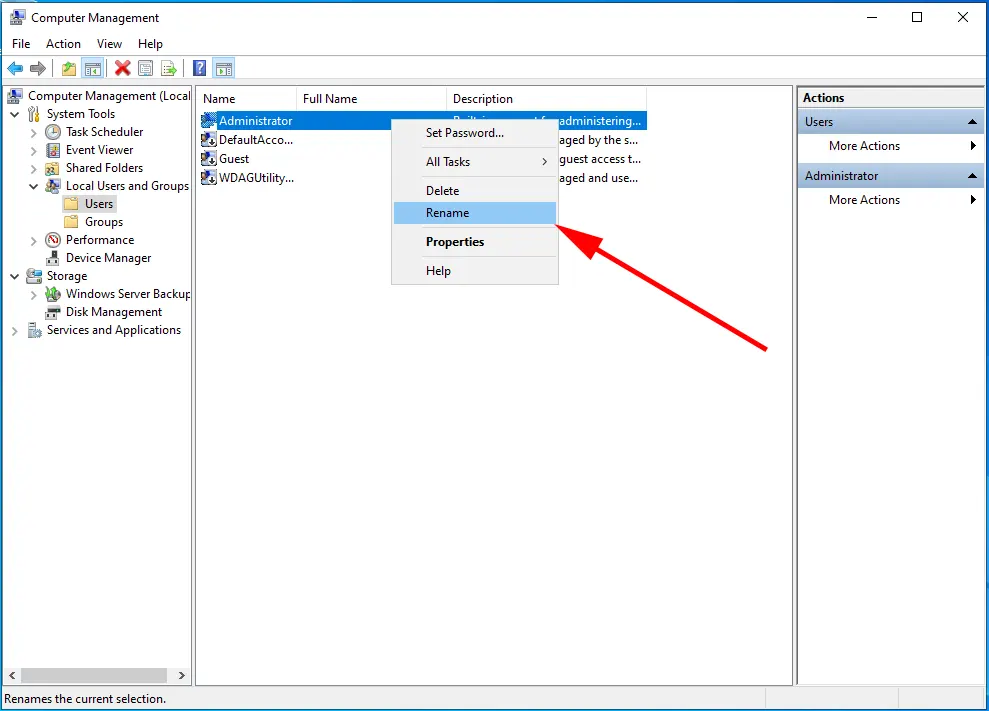The image size is (989, 711).
Task: Open the File menu
Action: (21, 44)
